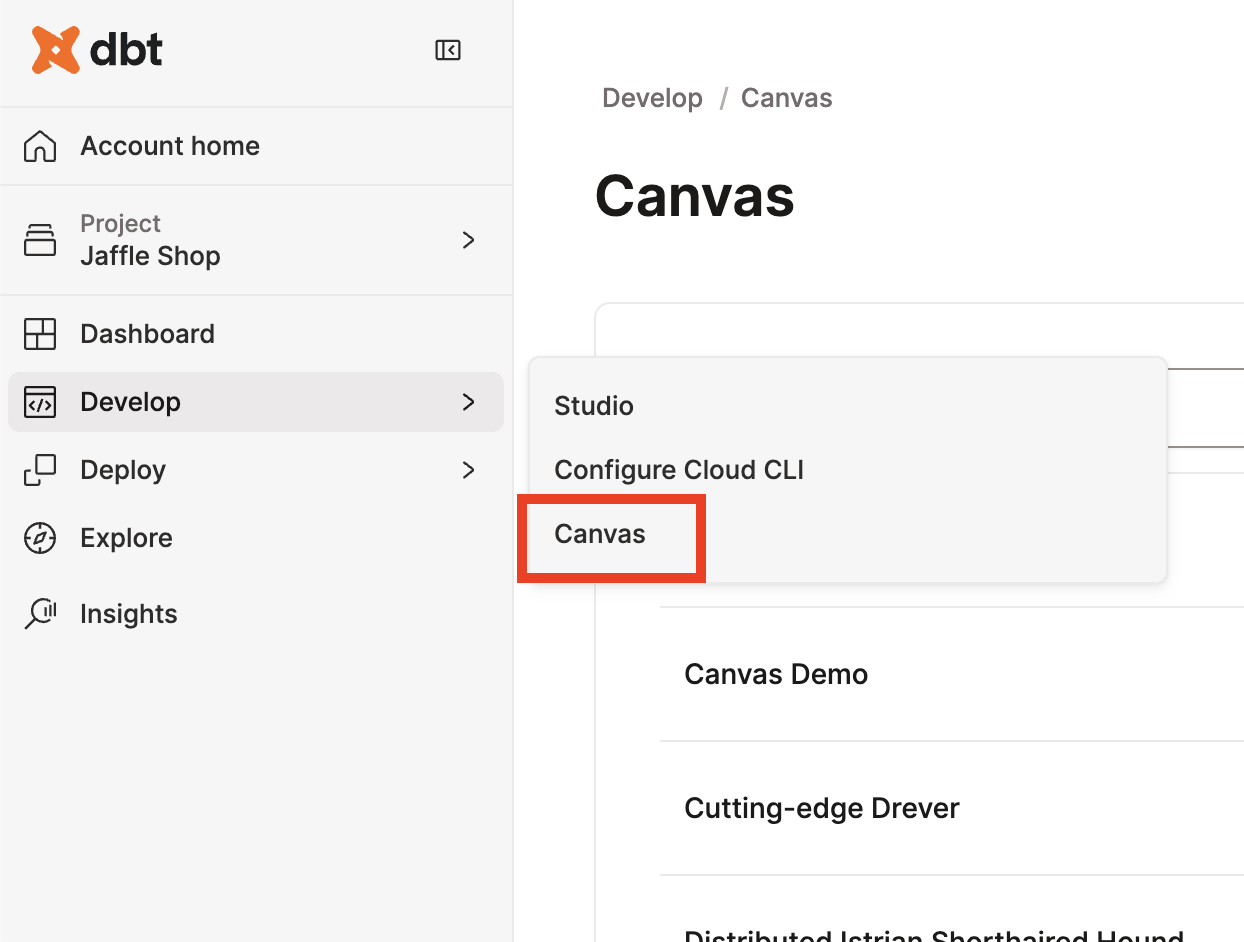Click the Insights chart icon

pos(40,613)
